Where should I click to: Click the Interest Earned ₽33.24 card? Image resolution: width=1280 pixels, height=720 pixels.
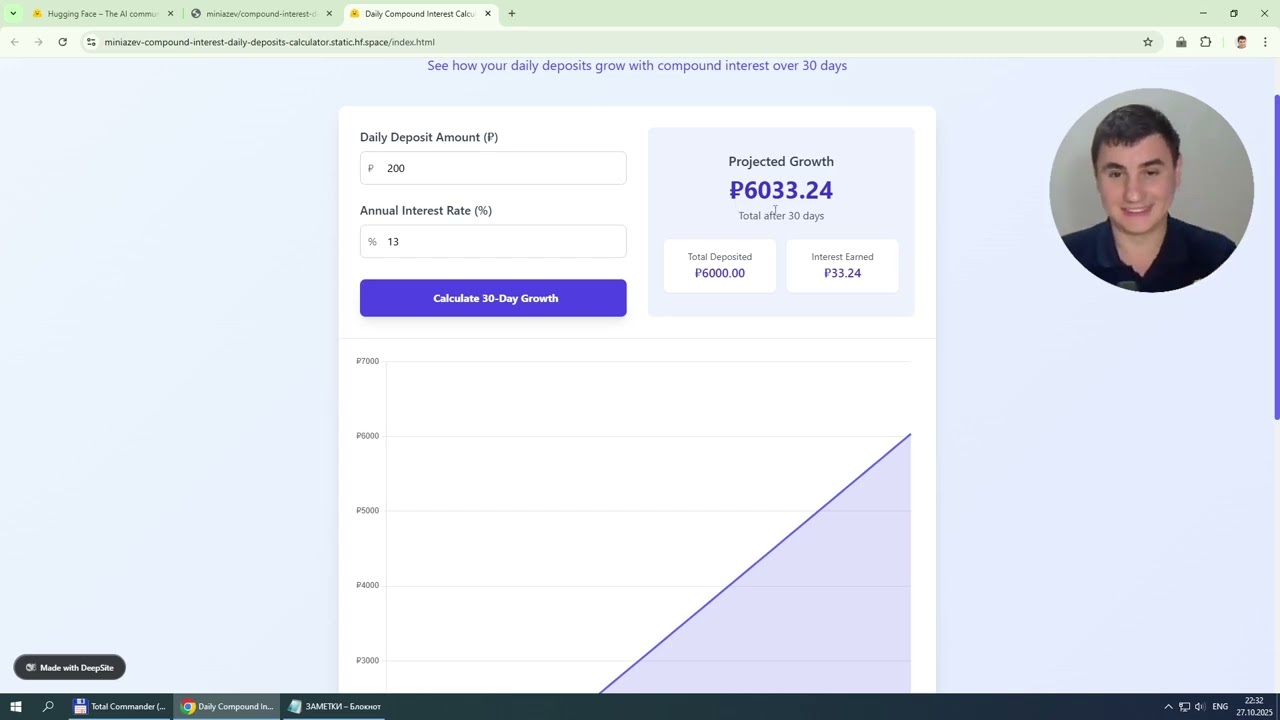[842, 265]
